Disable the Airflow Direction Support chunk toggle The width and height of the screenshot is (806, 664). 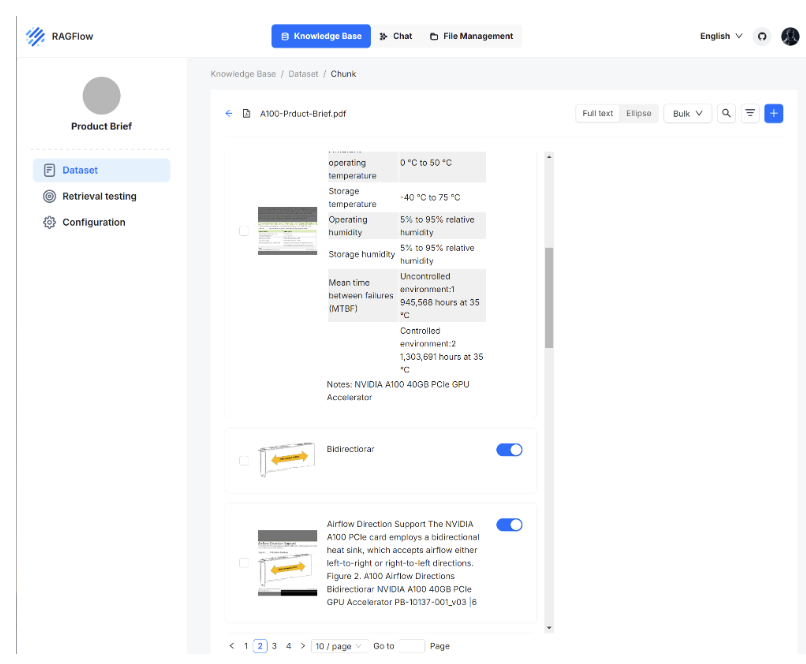click(509, 525)
